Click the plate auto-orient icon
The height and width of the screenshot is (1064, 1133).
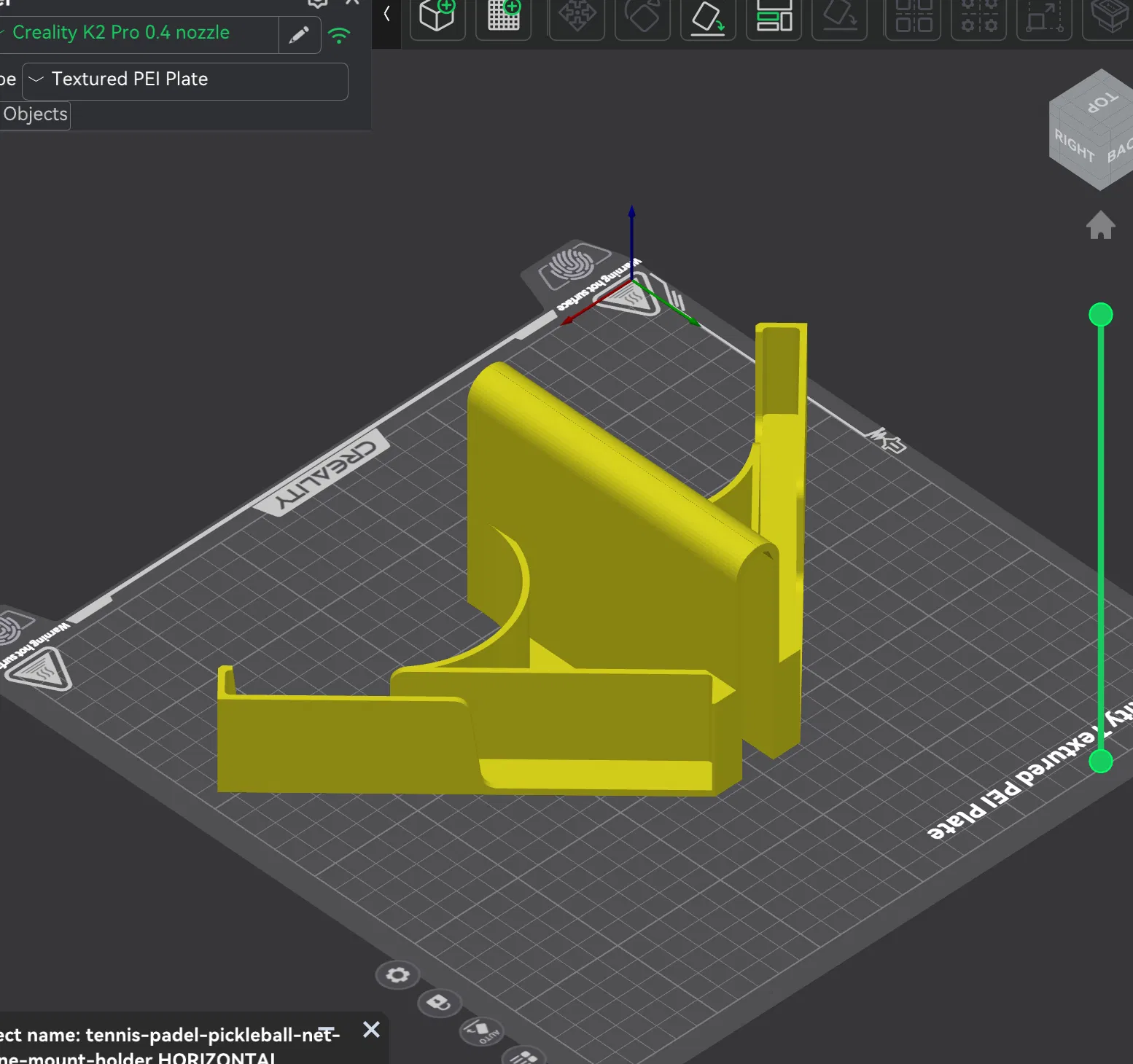(480, 1030)
